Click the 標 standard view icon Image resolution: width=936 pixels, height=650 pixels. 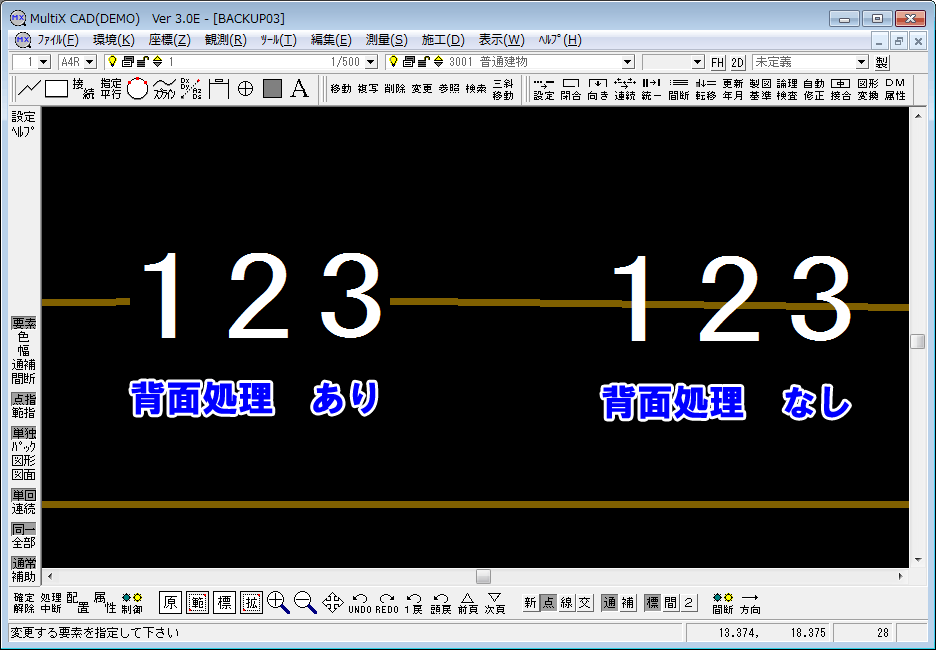coord(224,603)
